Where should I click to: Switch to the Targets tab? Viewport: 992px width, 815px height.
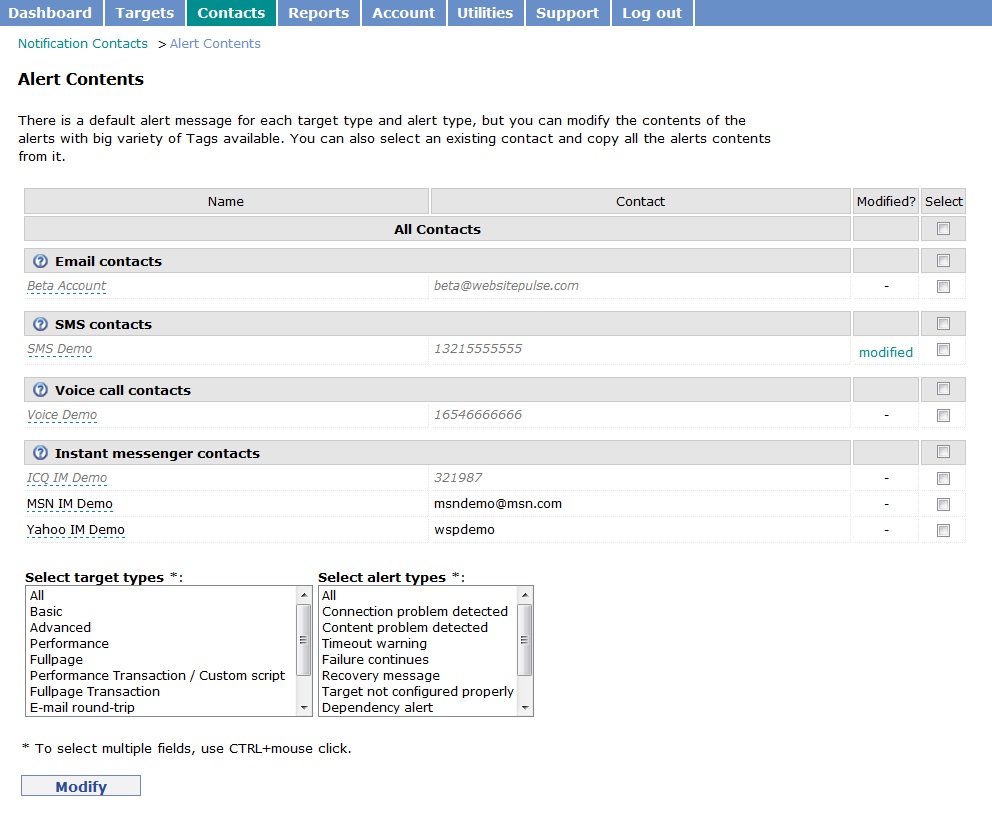(x=144, y=13)
